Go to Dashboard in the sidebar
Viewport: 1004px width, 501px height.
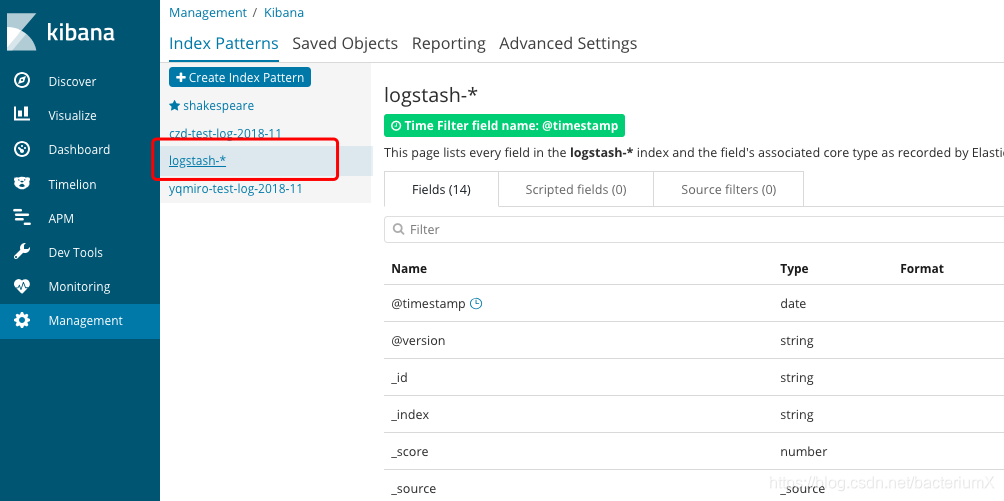click(79, 149)
